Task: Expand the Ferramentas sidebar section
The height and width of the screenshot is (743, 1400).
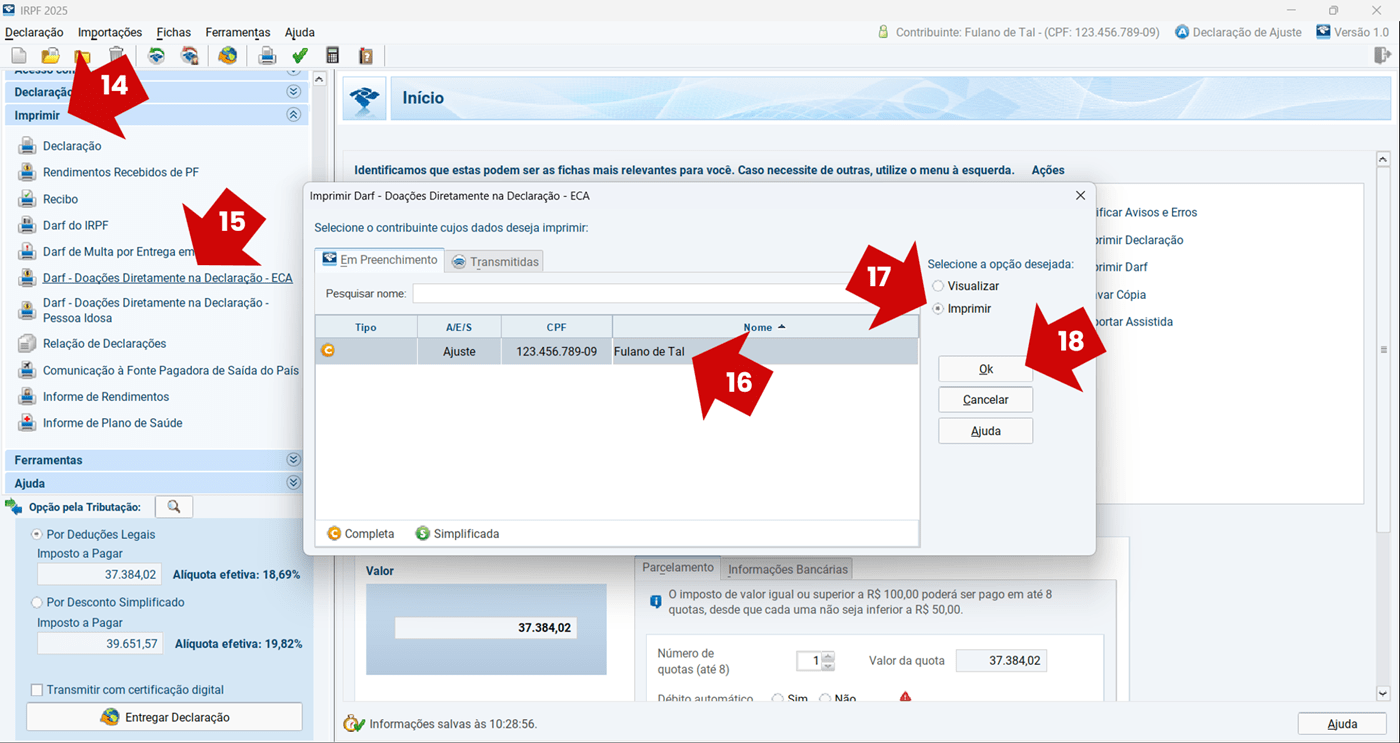Action: click(x=293, y=460)
